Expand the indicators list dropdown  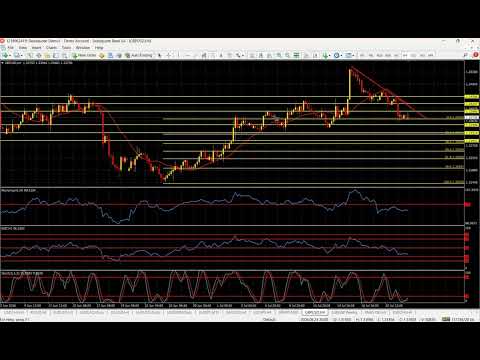click(330, 55)
